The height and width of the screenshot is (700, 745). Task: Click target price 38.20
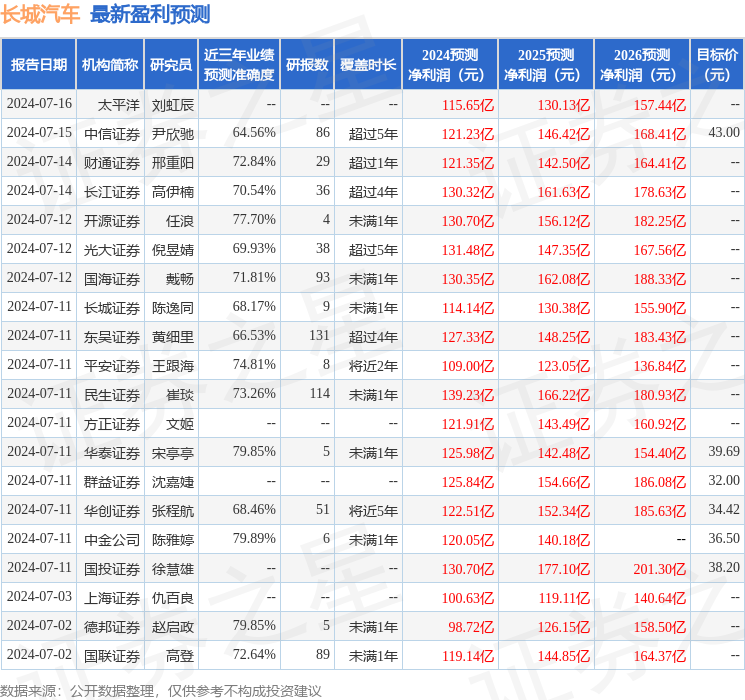pos(724,567)
